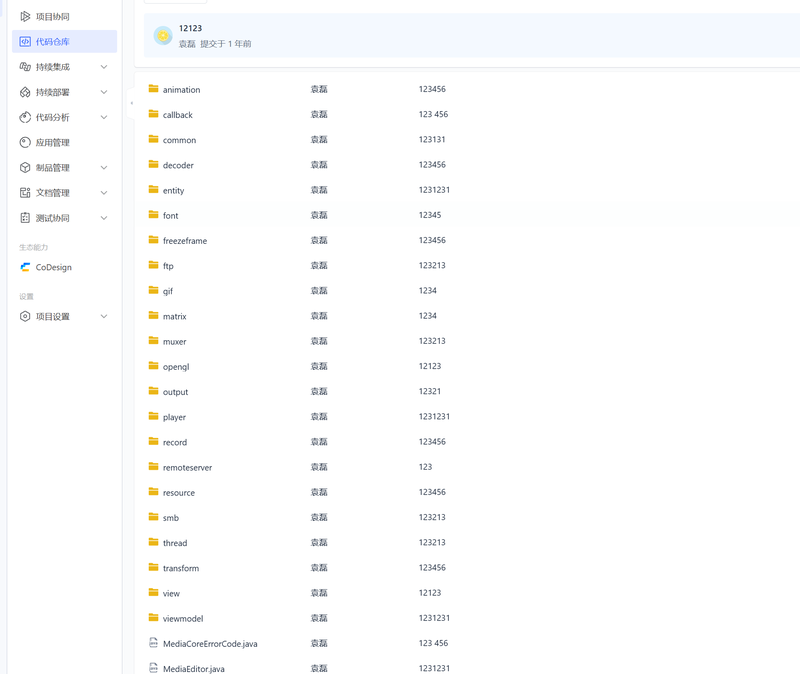
Task: Click the gif folder icon
Action: tap(154, 290)
